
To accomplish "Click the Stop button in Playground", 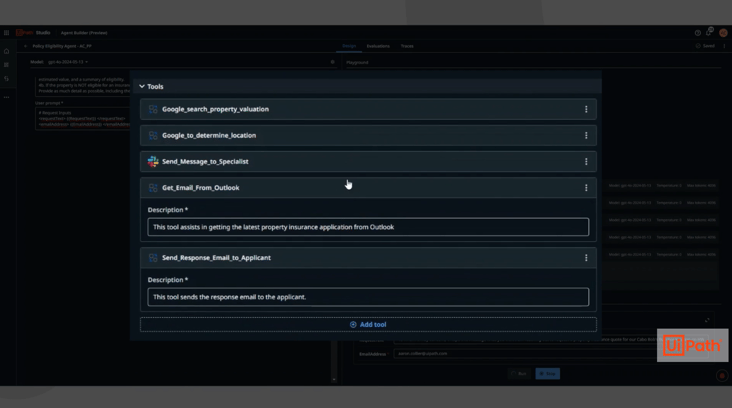I will 548,374.
